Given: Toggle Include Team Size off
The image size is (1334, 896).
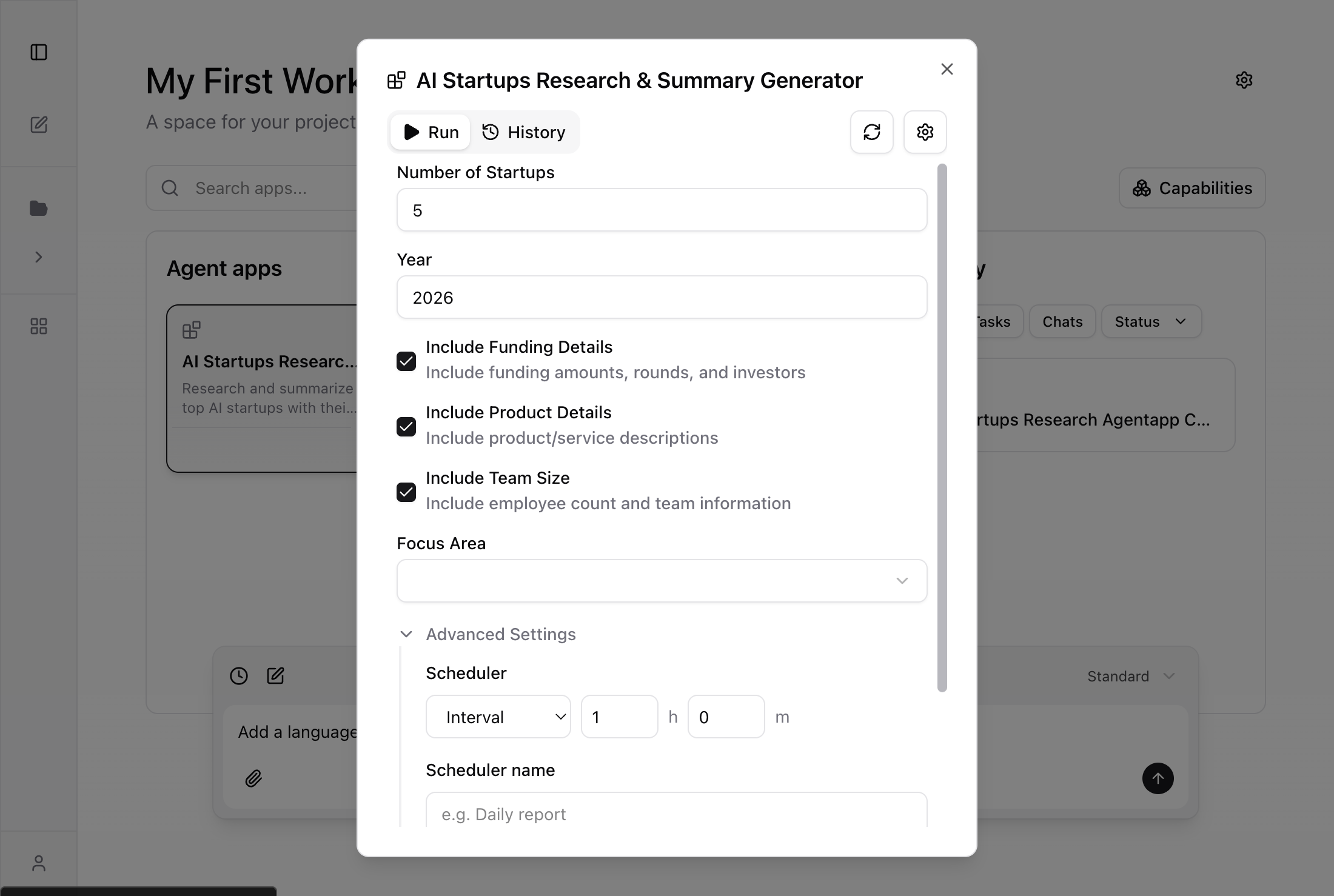Looking at the screenshot, I should coord(406,492).
